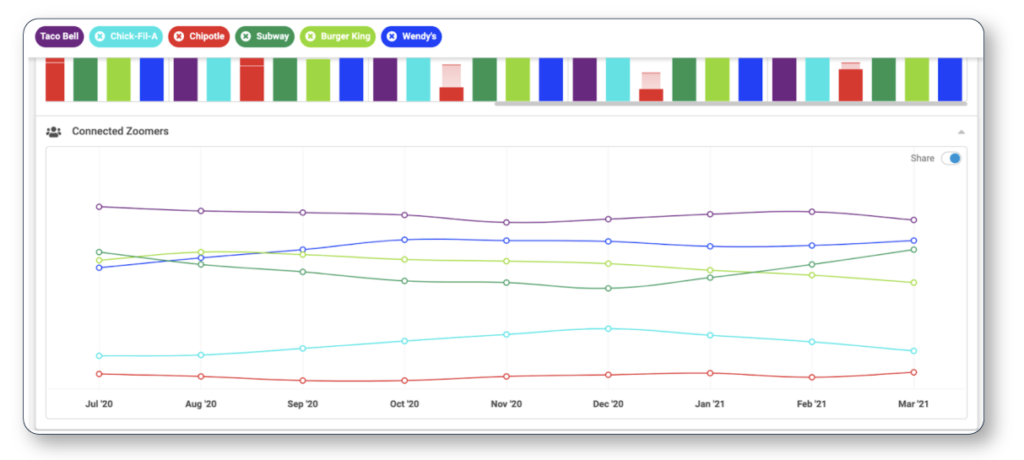Select light green Burger King point at Mar '21
Viewport: 1024px width, 460px height.
[914, 283]
